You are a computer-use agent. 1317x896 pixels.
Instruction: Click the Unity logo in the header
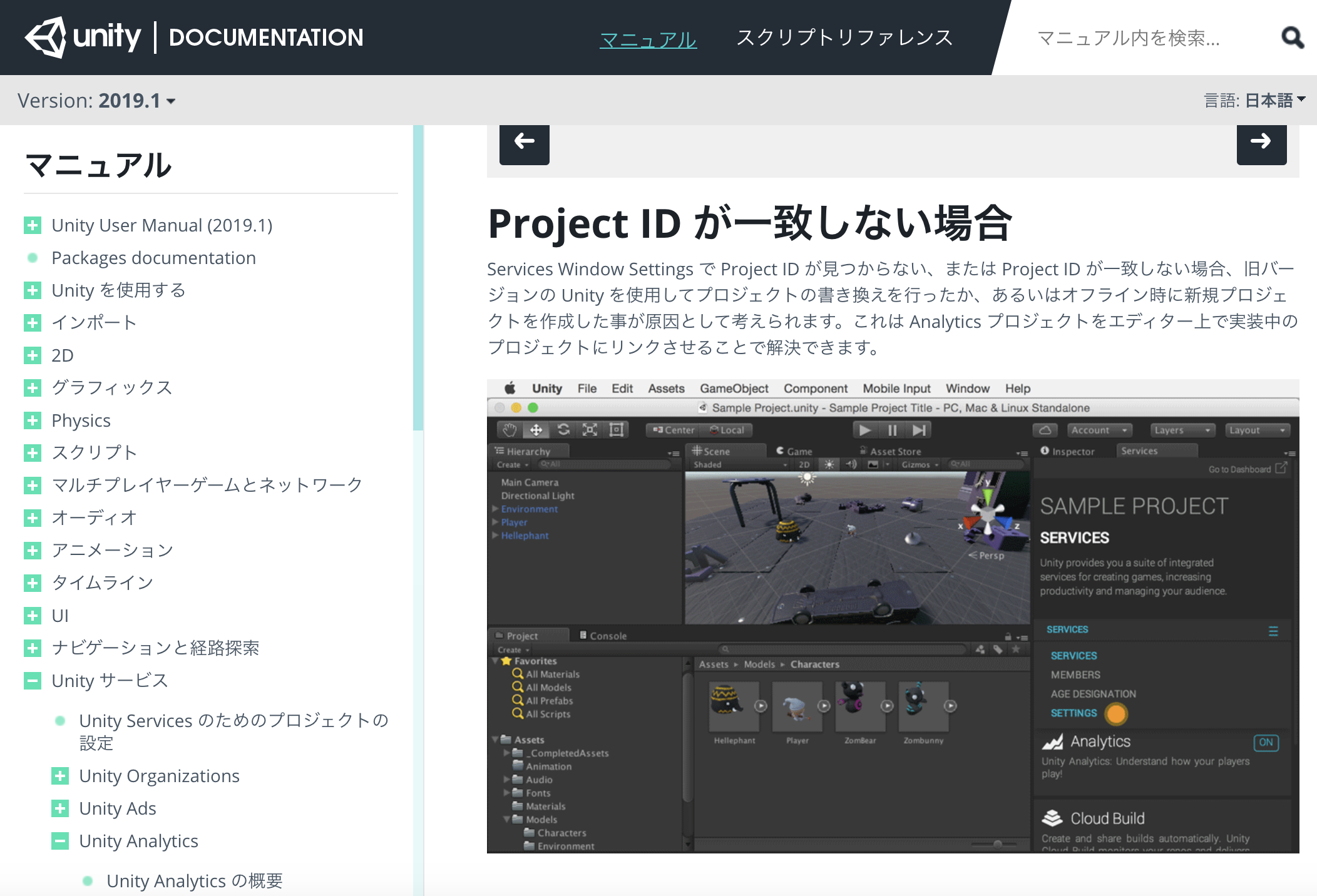pos(83,37)
